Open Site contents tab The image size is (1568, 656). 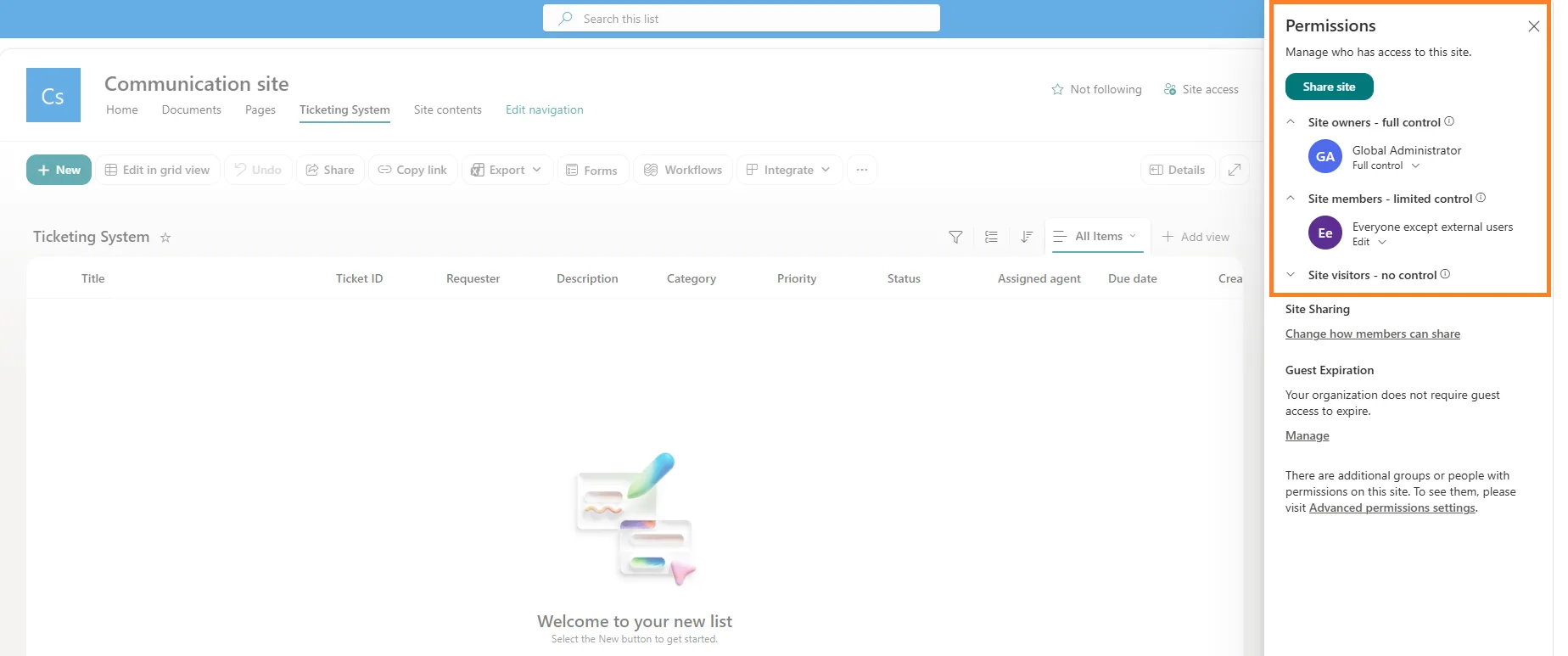tap(448, 109)
